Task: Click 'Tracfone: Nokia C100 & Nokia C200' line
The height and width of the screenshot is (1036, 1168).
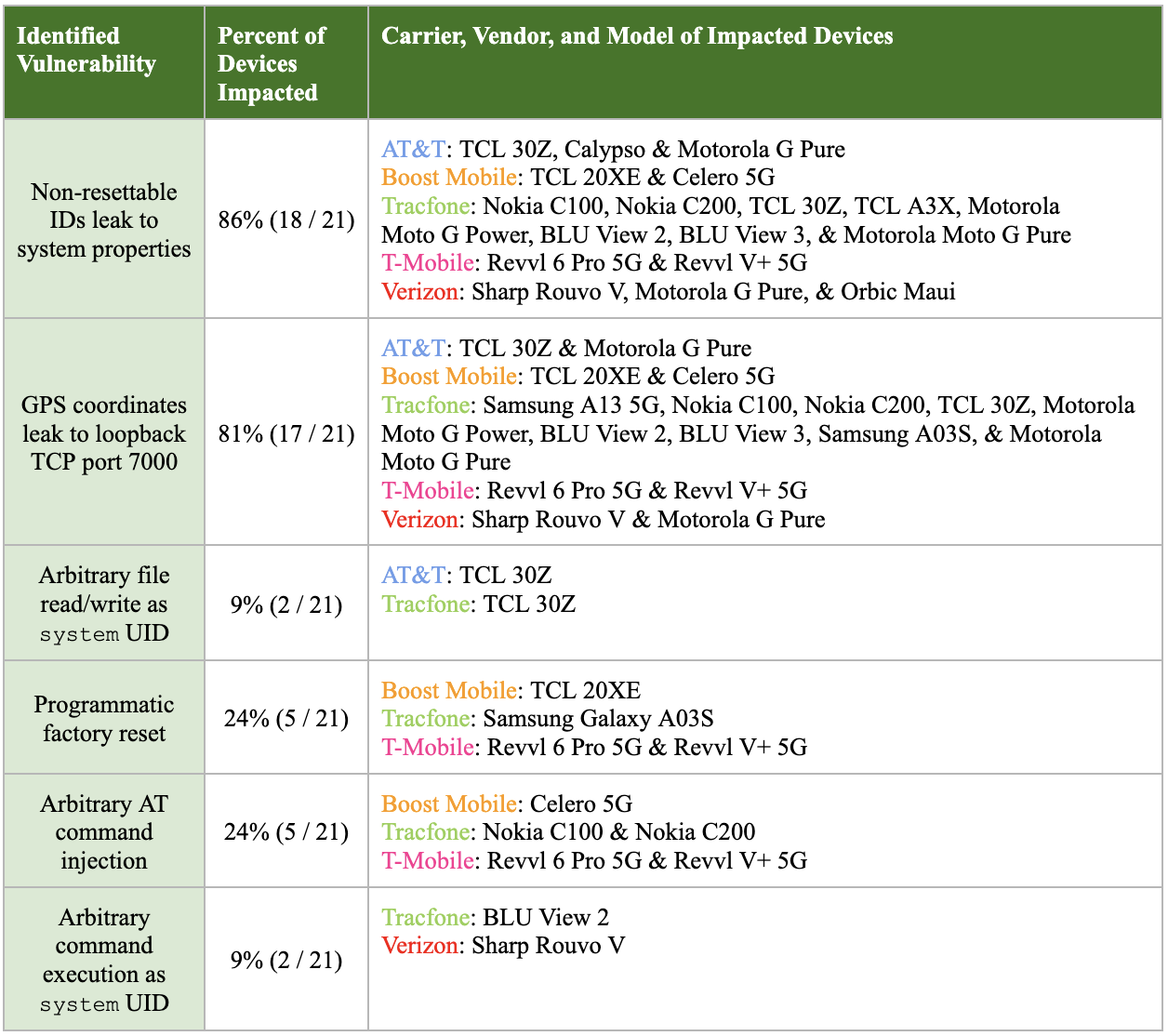Action: pos(568,831)
